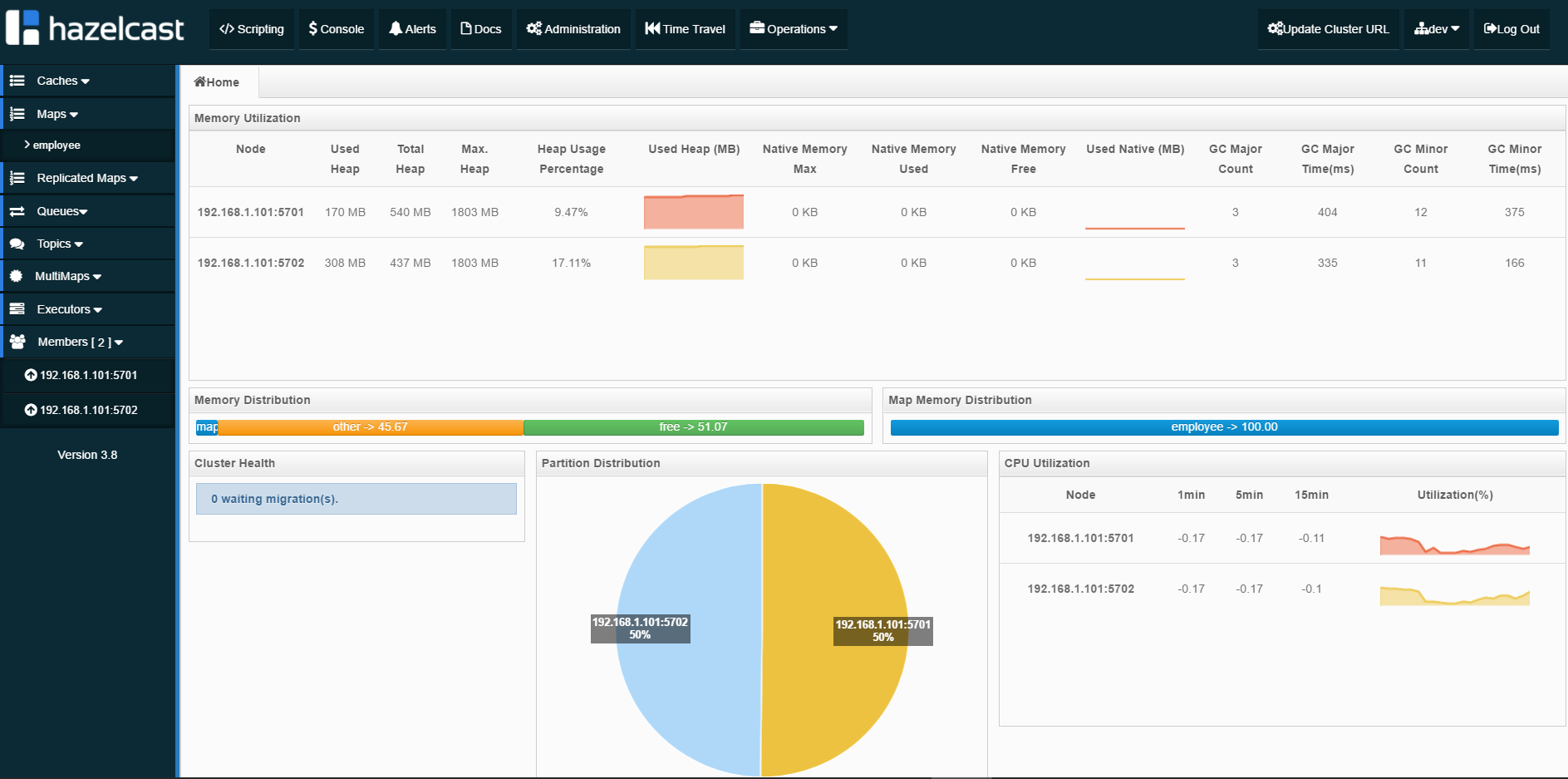
Task: Open the dev cluster dropdown
Action: click(x=1437, y=29)
